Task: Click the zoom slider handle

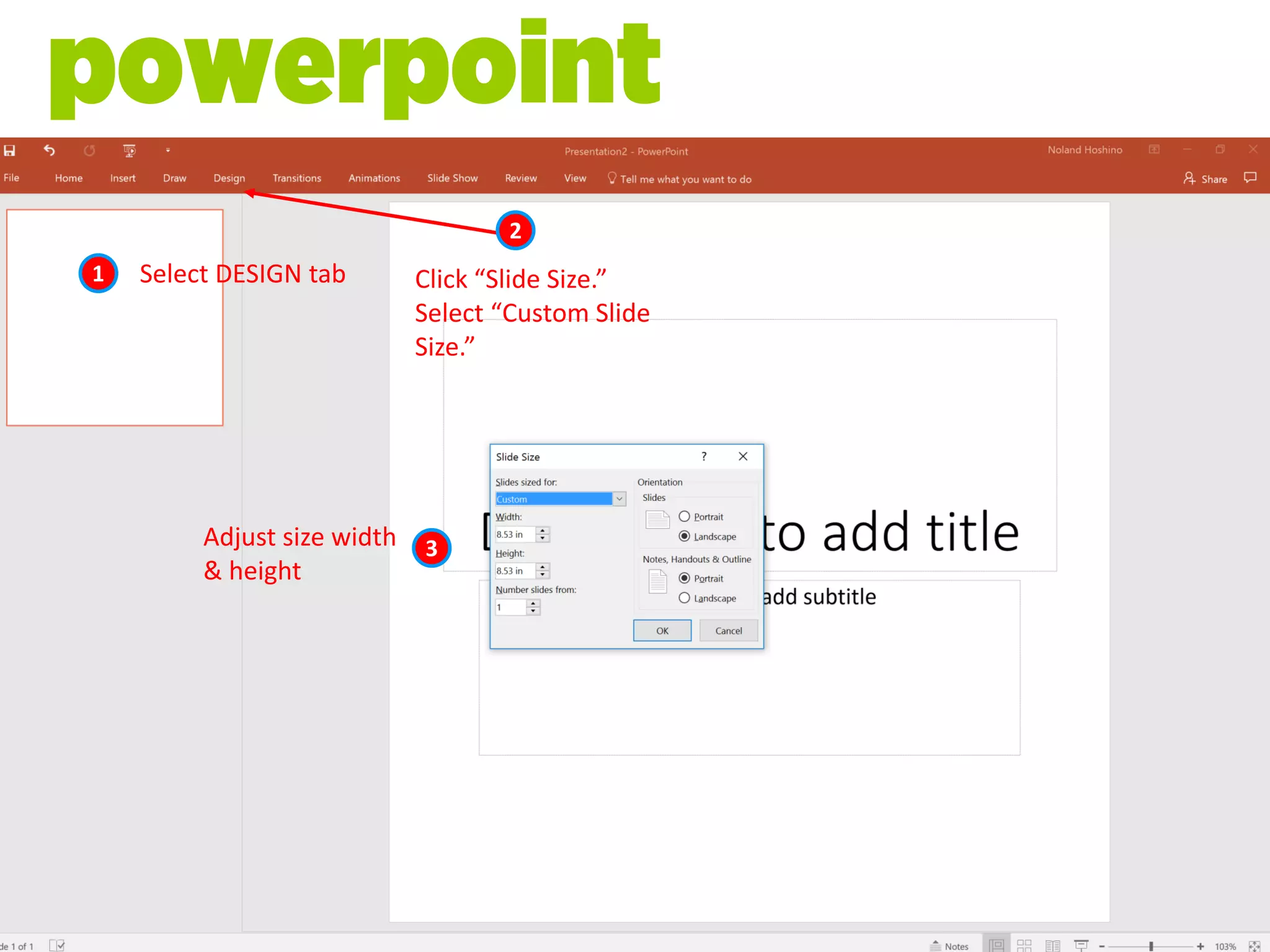Action: pyautogui.click(x=1151, y=946)
